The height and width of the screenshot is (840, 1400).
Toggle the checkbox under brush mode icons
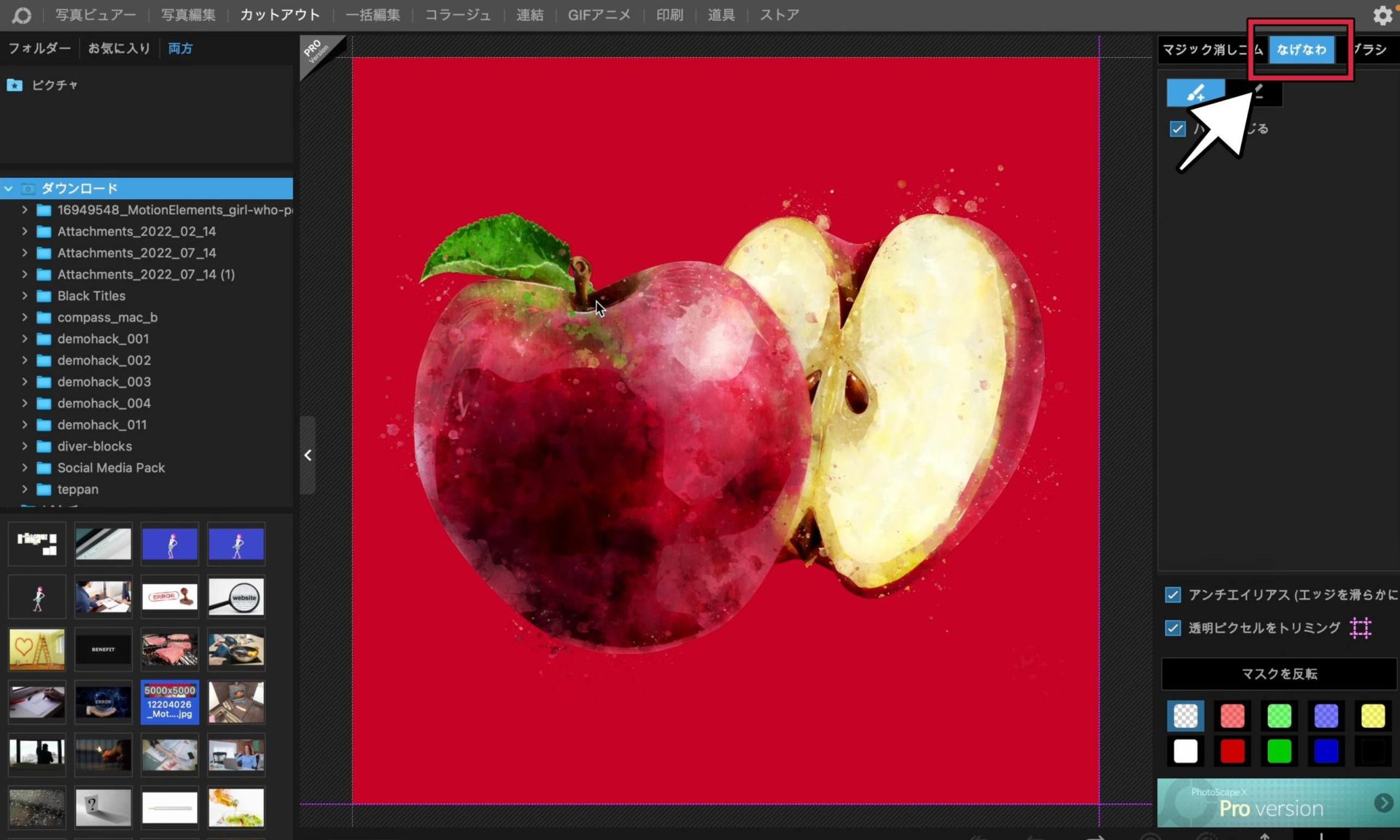click(1177, 129)
